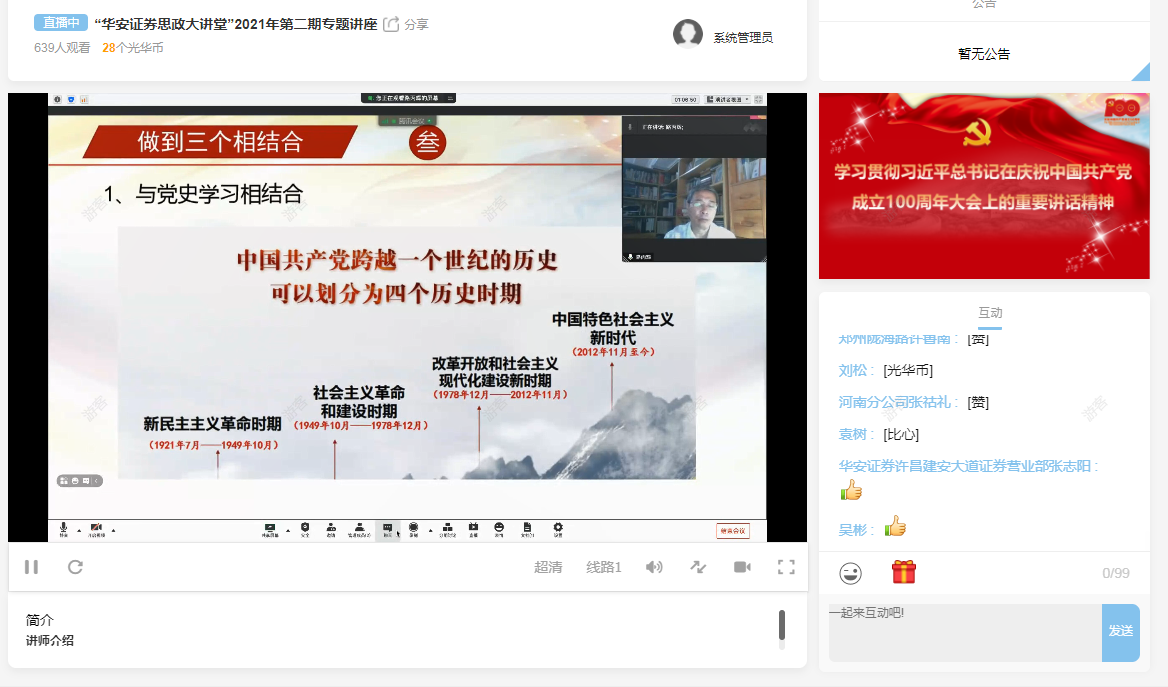Click the 发送 send button
The image size is (1168, 687).
1120,633
